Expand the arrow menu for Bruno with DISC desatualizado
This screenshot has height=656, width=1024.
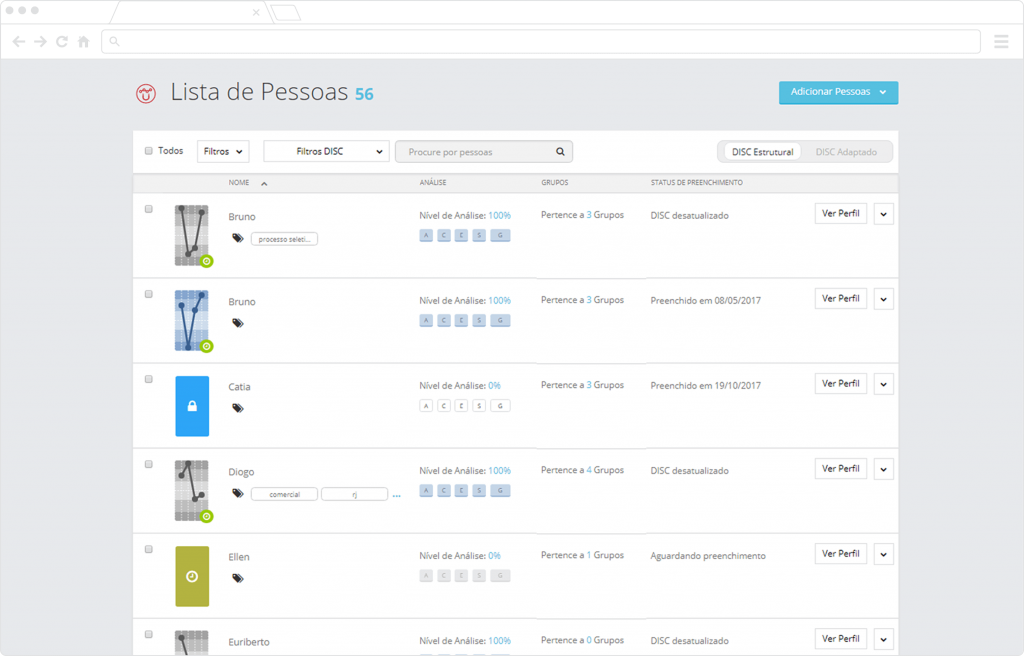coord(884,214)
